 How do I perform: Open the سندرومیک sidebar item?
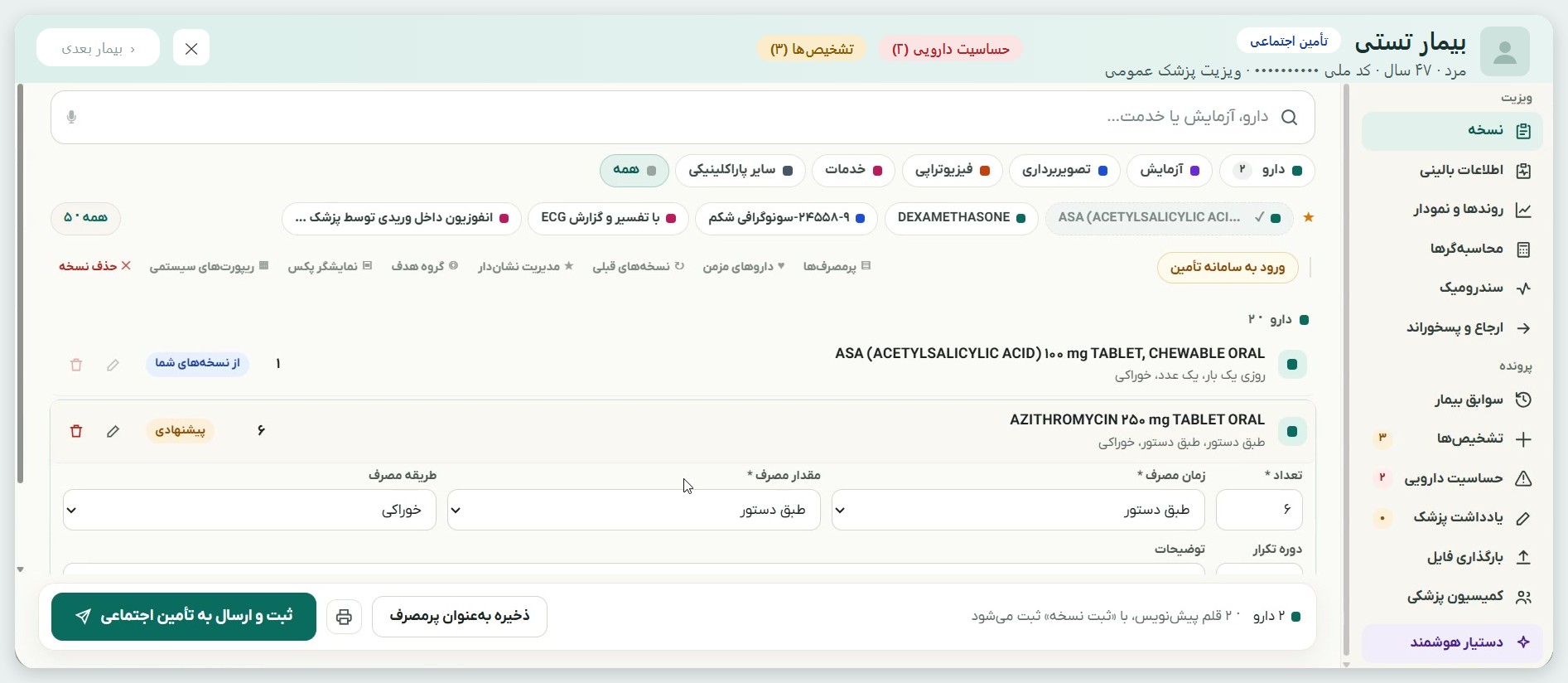click(x=1452, y=288)
